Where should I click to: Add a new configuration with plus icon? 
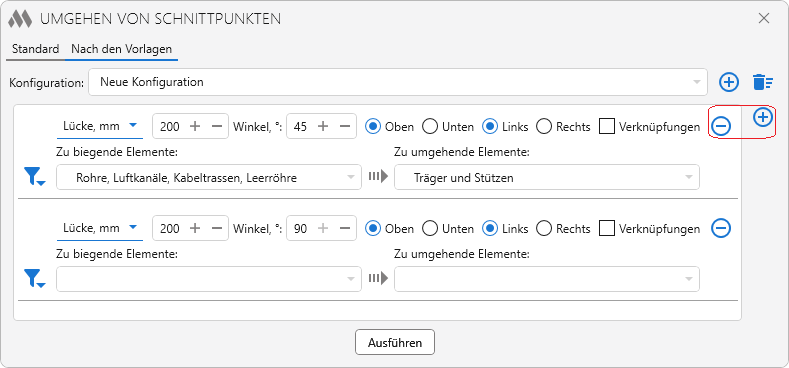pos(729,82)
